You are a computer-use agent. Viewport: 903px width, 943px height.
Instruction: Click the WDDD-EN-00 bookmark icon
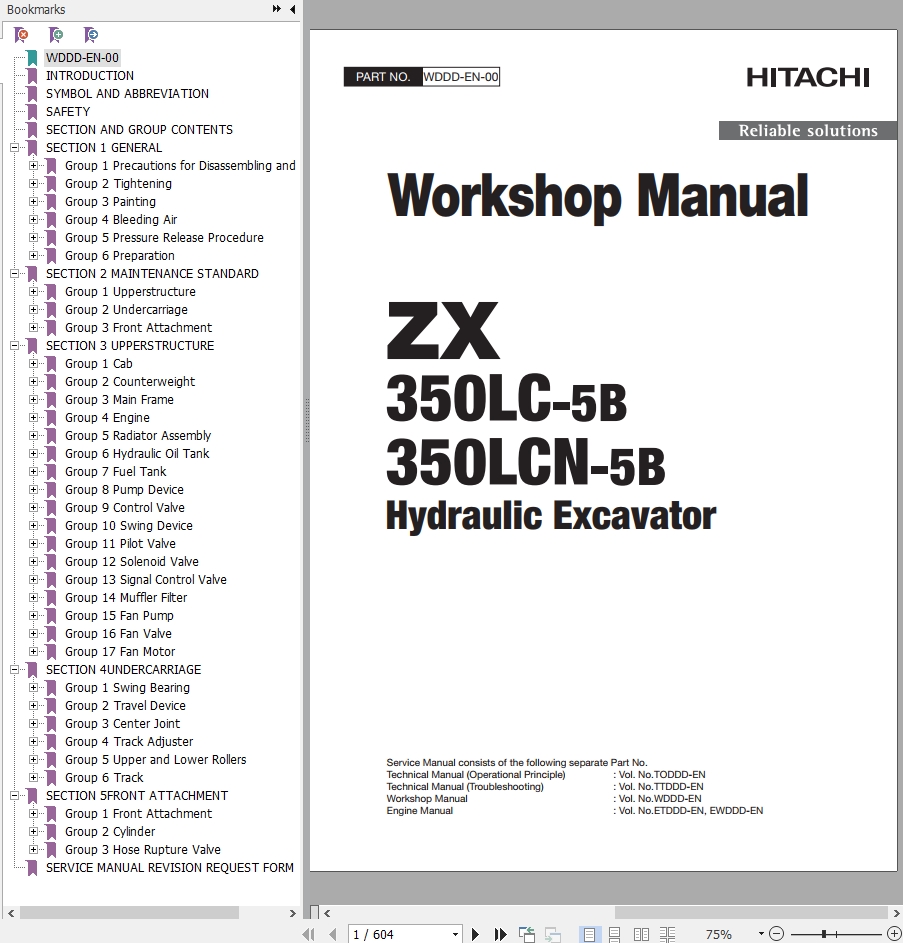click(x=32, y=58)
